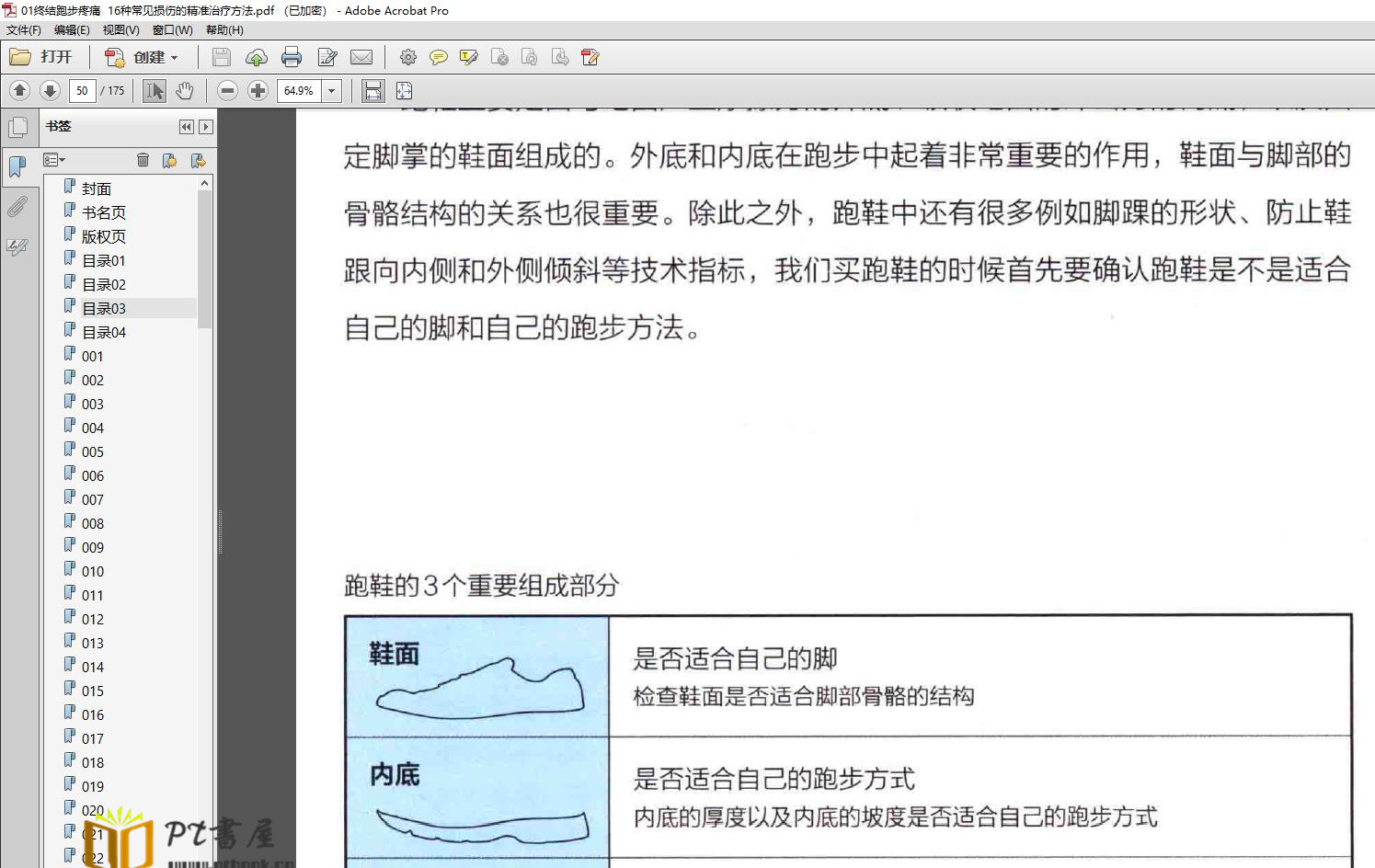
Task: Select bookmark 018
Action: coord(92,762)
